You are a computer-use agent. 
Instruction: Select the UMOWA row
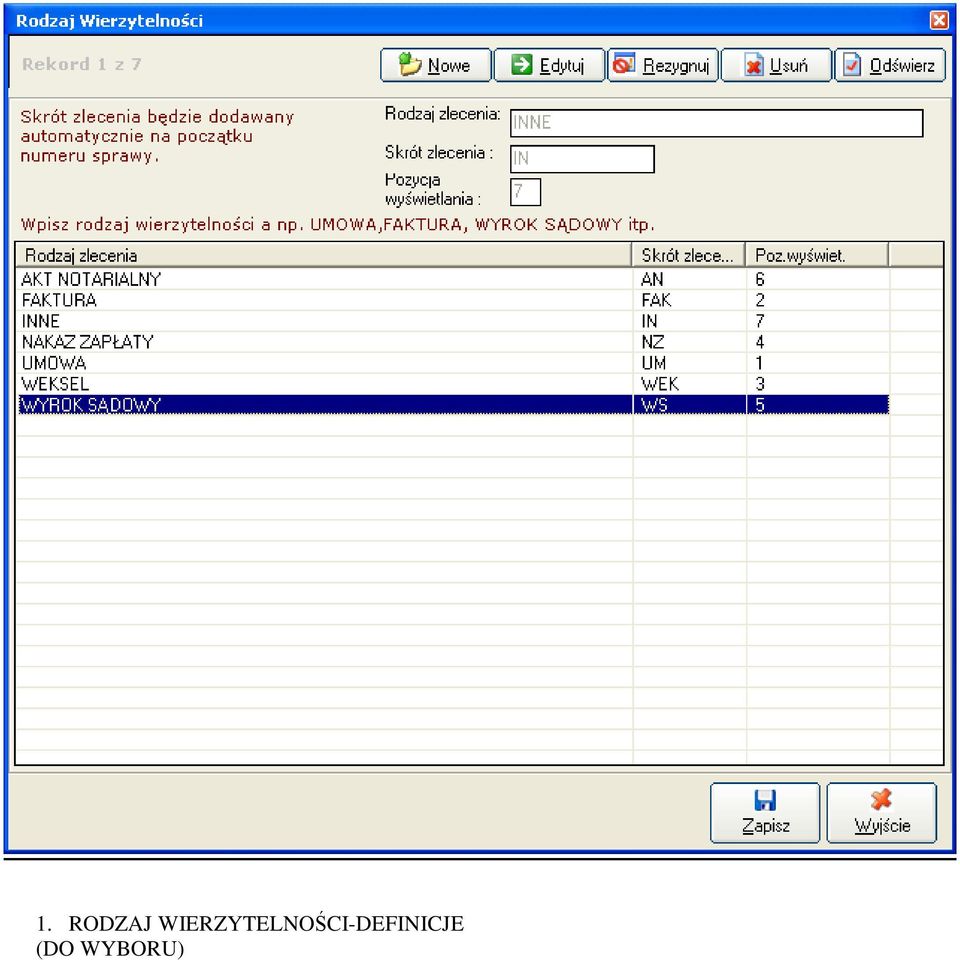pyautogui.click(x=453, y=363)
